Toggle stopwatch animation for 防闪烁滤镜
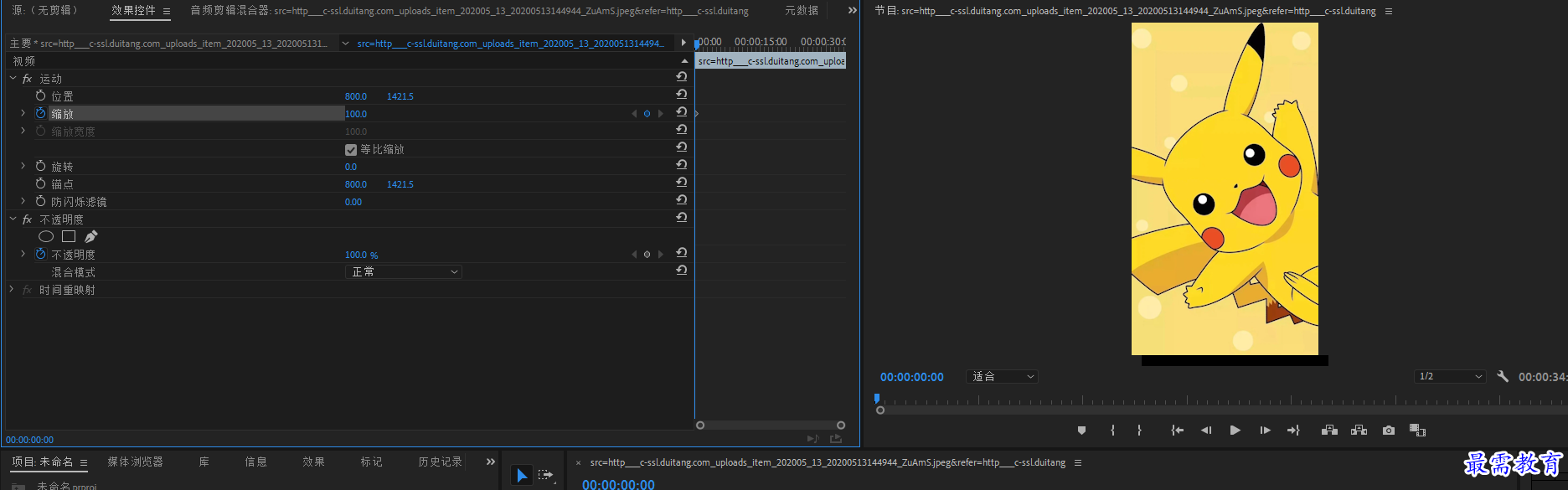Viewport: 1568px width, 490px height. [x=40, y=201]
